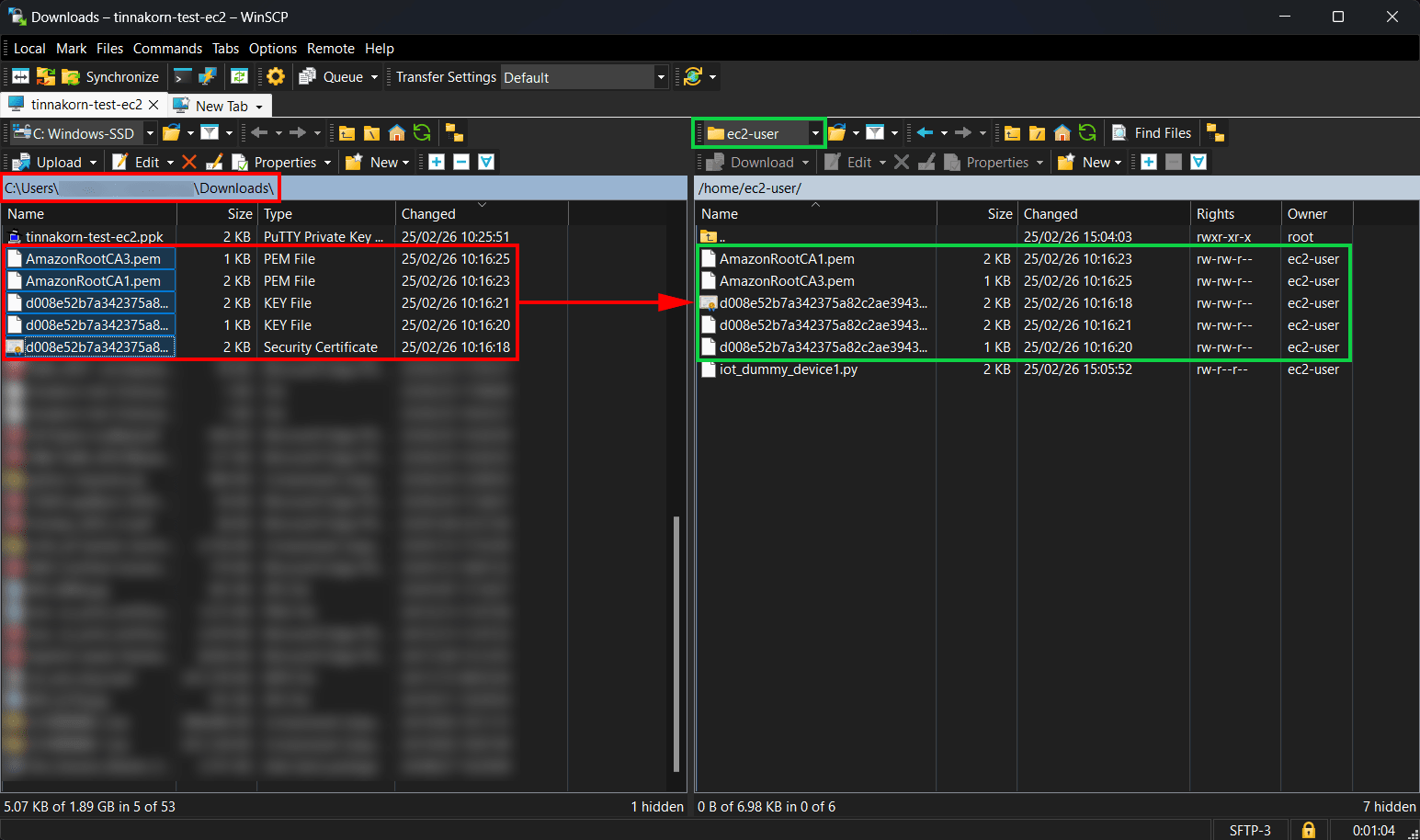This screenshot has width=1420, height=840.
Task: Refresh the local panel directory
Action: coord(422,133)
